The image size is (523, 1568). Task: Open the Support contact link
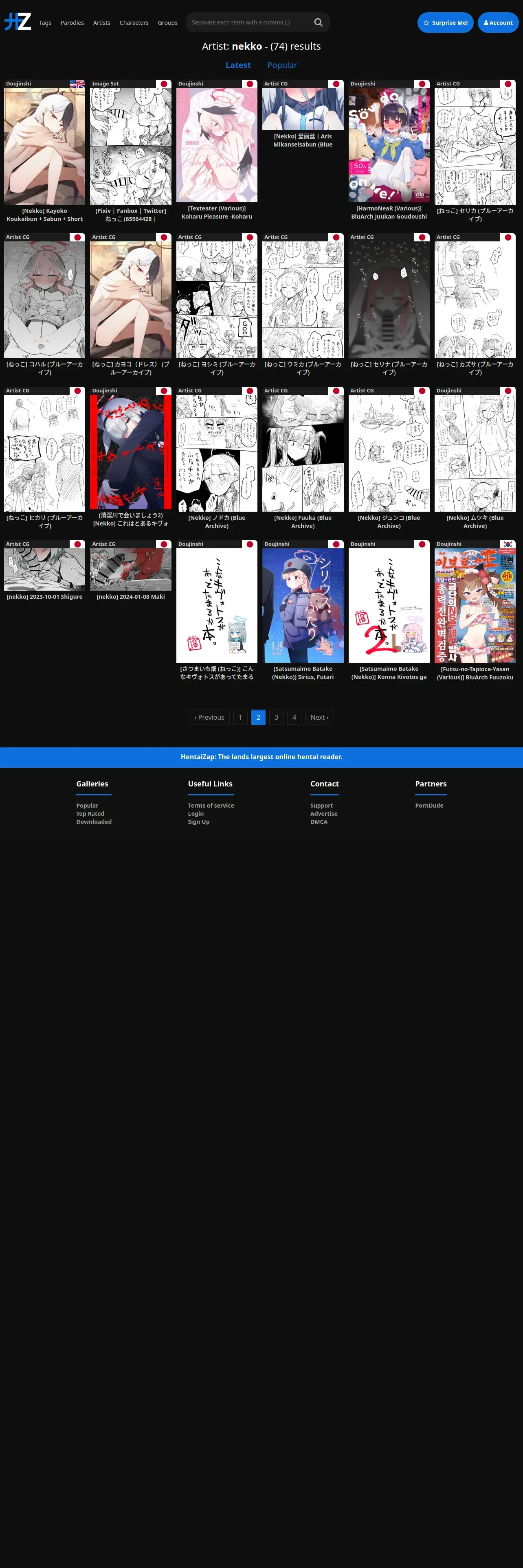click(321, 805)
